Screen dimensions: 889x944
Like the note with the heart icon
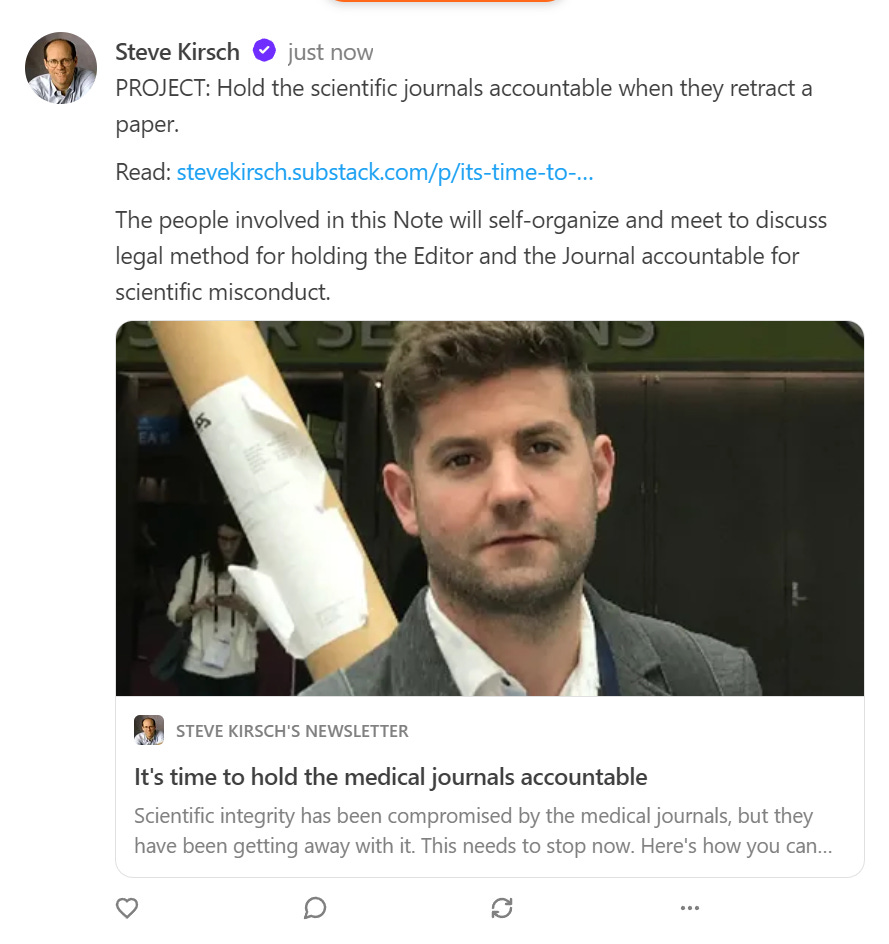pos(127,908)
